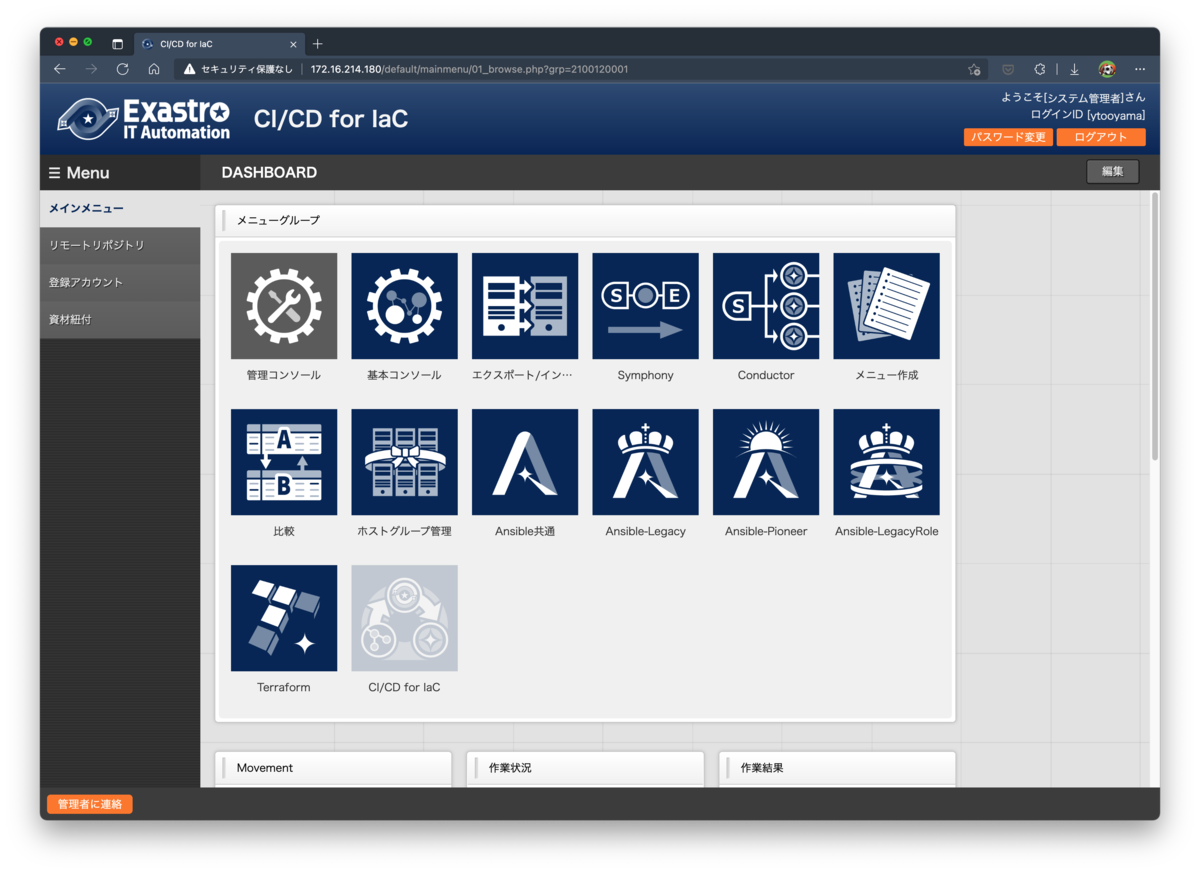Screen dimensions: 1200x873
Task: Open the 管理コンソール menu group icon
Action: 284,306
